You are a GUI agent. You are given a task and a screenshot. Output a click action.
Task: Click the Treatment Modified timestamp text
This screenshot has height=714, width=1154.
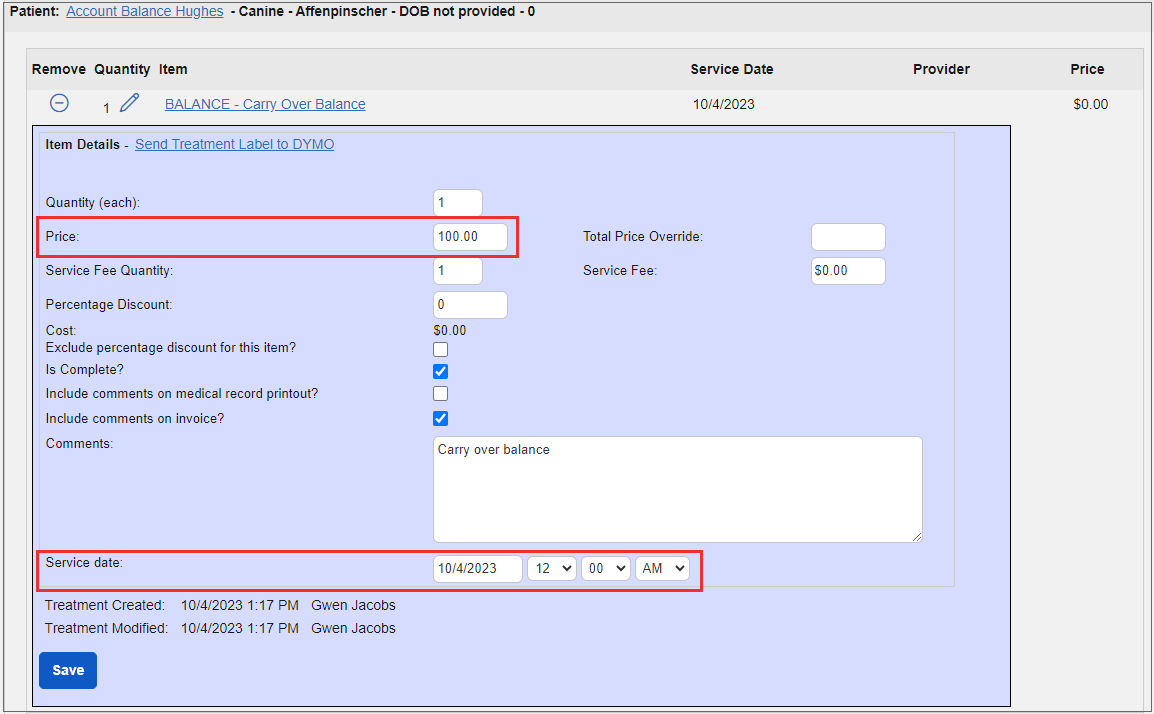point(240,629)
